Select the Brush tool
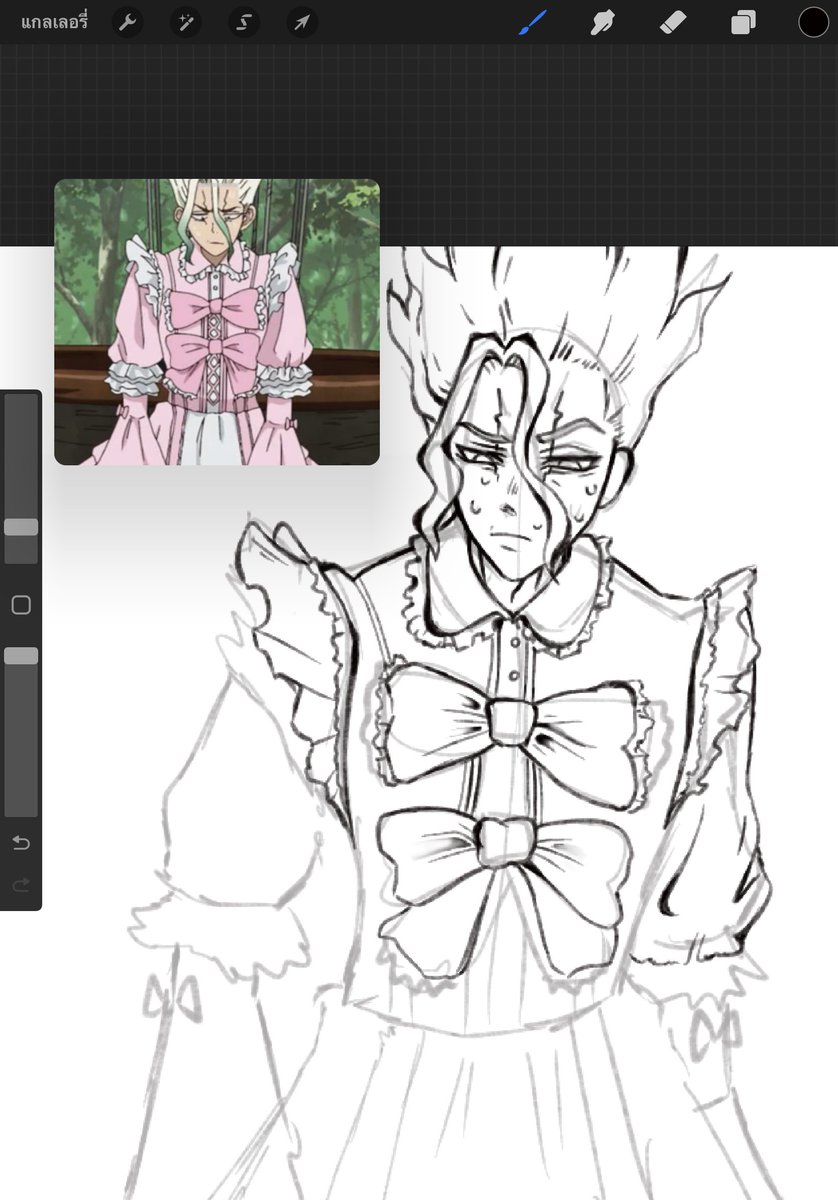Viewport: 838px width, 1200px height. 533,22
